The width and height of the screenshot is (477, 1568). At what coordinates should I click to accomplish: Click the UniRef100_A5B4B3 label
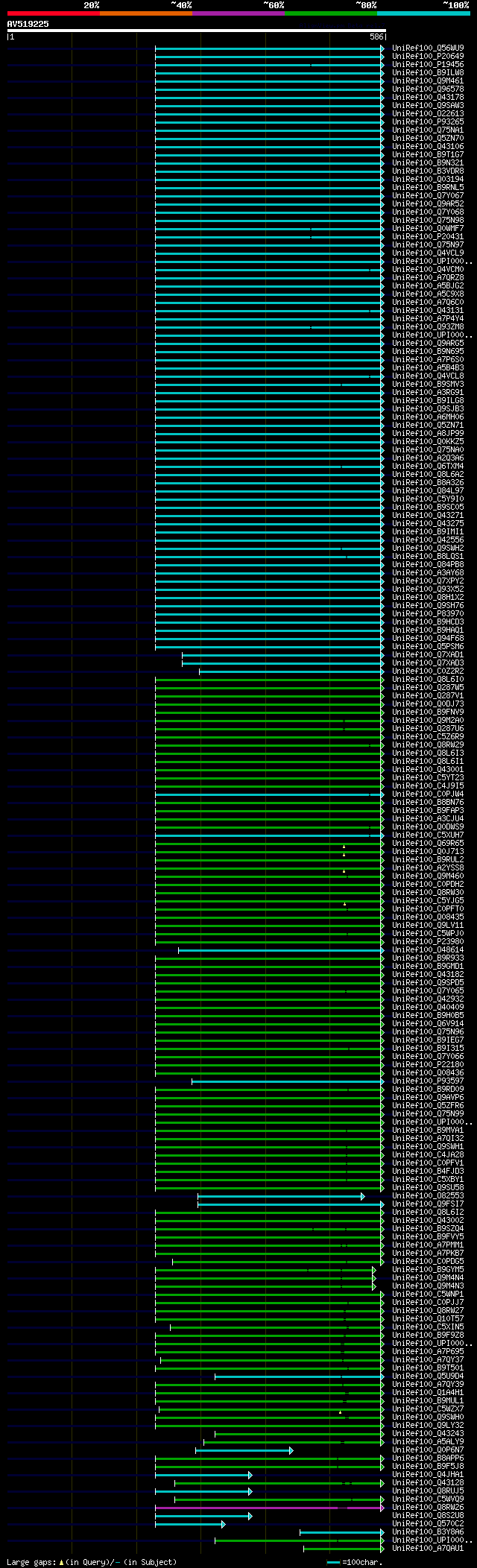coord(428,367)
